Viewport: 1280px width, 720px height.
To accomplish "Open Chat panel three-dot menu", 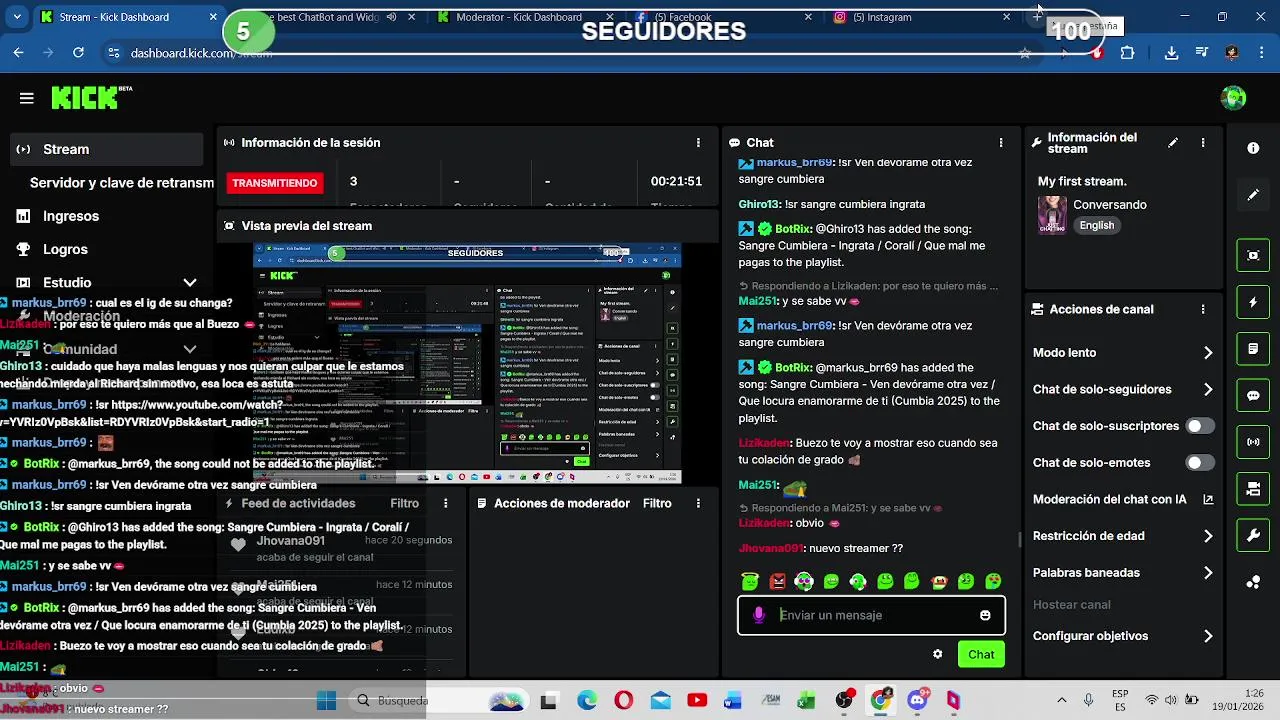I will [1001, 143].
